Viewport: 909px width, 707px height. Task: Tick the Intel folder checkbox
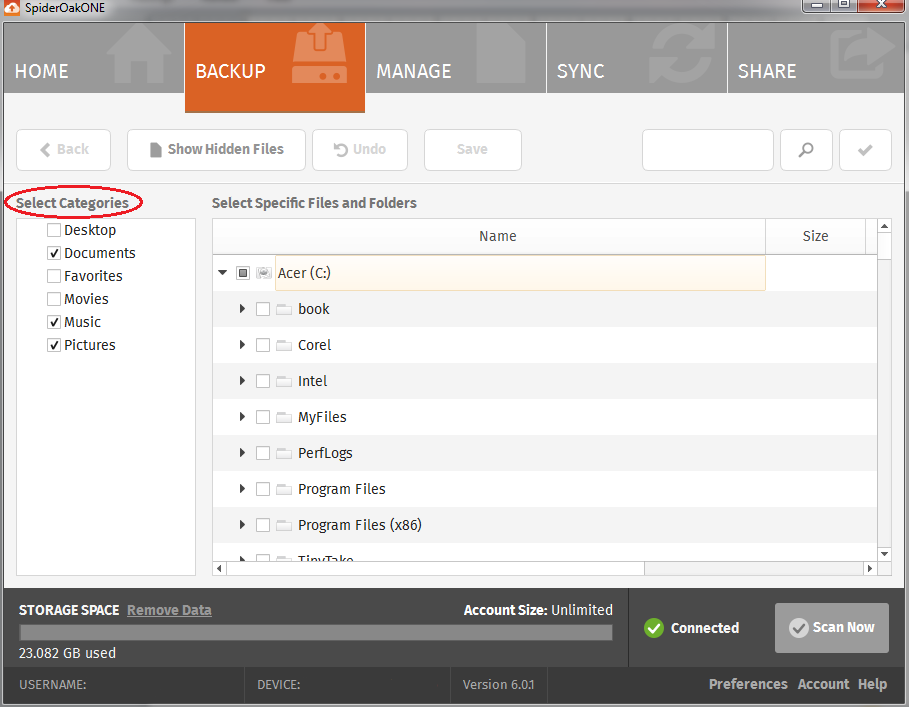[263, 381]
